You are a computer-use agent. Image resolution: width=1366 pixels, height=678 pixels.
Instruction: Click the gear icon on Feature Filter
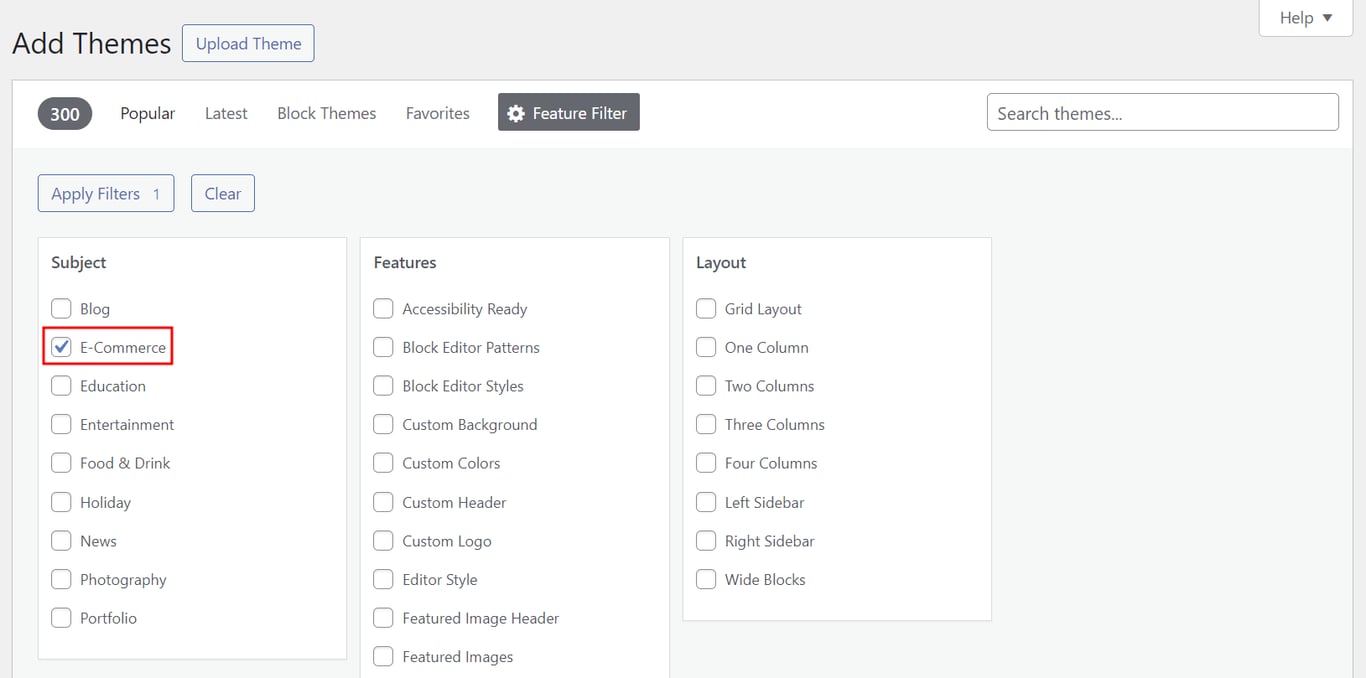point(516,112)
